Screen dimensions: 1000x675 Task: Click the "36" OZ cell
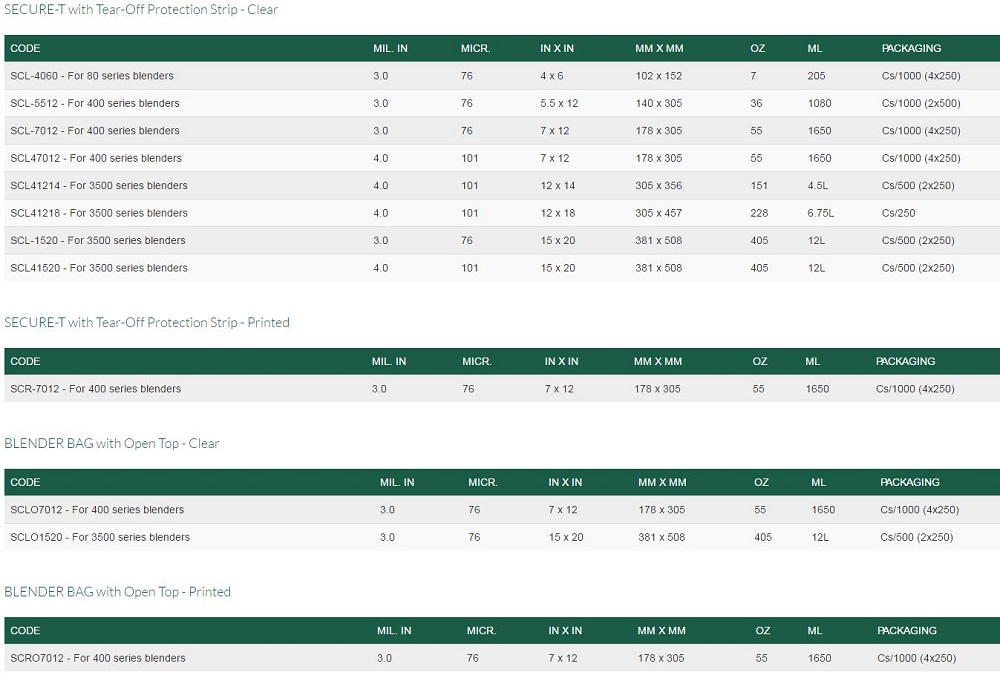click(756, 103)
